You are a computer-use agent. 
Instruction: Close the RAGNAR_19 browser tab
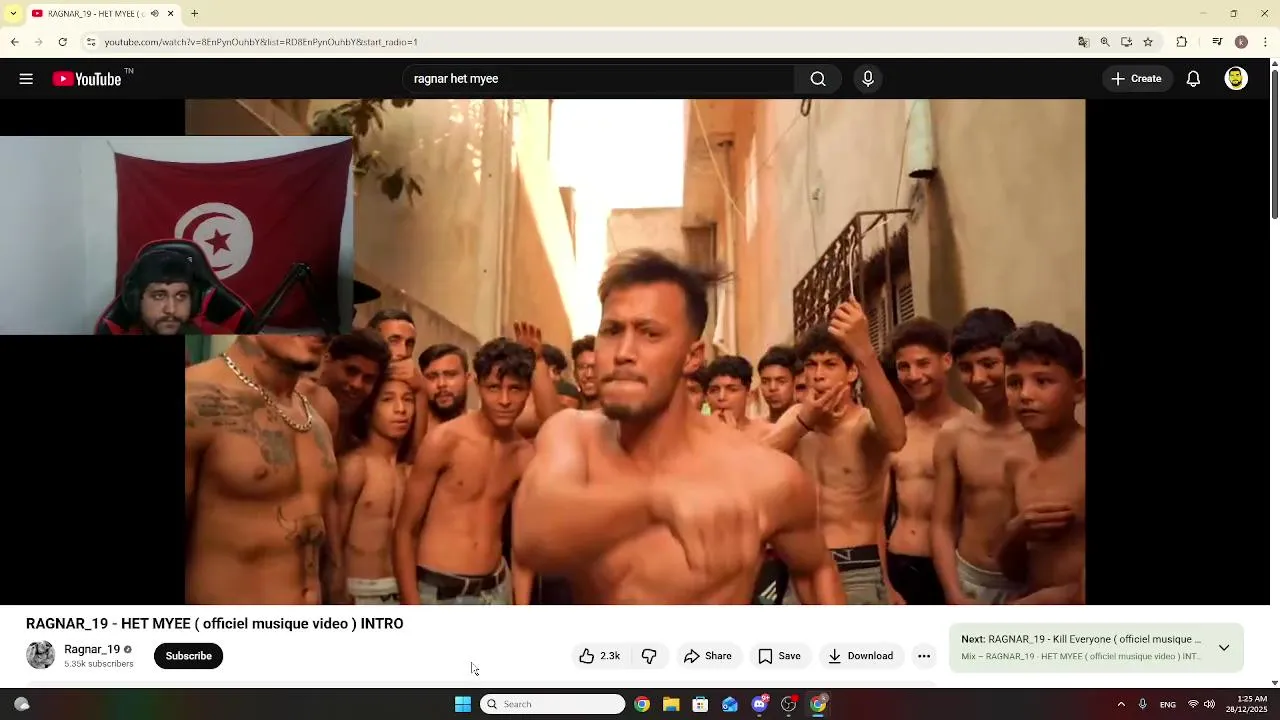[x=170, y=14]
